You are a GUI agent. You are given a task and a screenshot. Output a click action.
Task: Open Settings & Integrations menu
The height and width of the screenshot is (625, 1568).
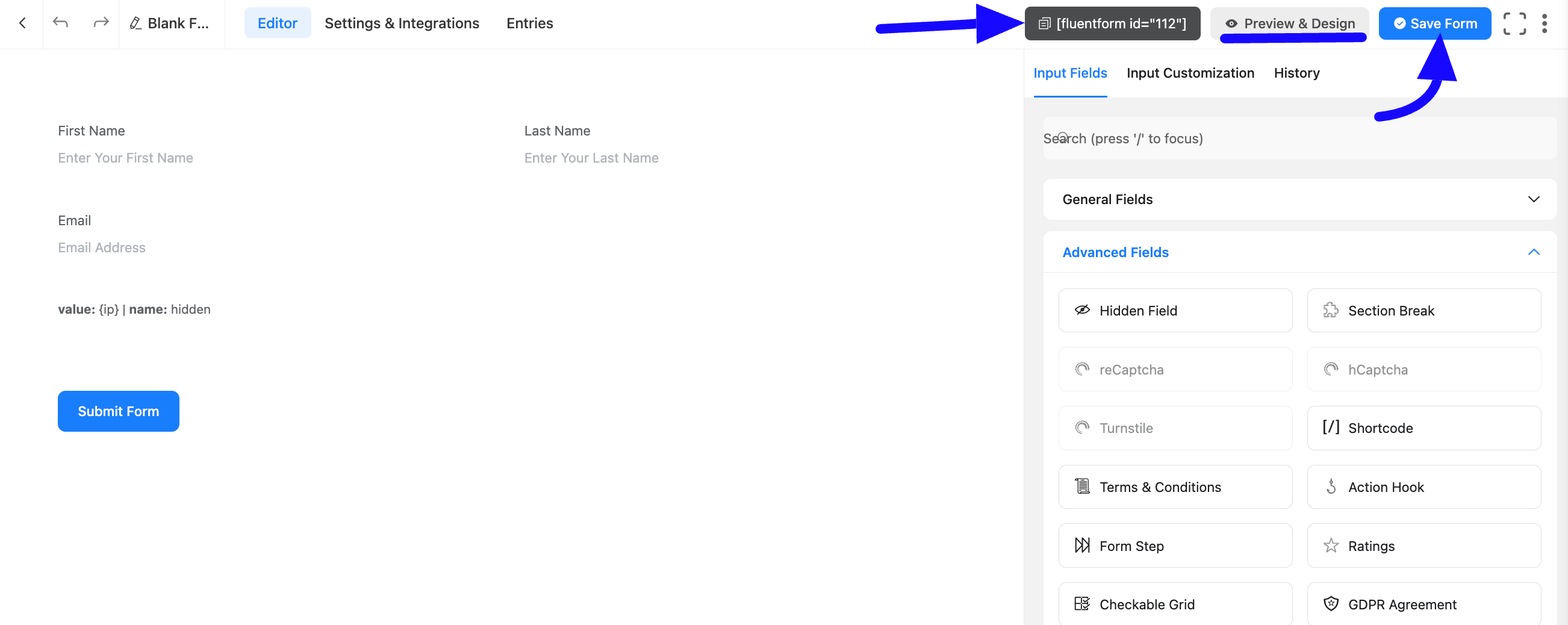[402, 23]
